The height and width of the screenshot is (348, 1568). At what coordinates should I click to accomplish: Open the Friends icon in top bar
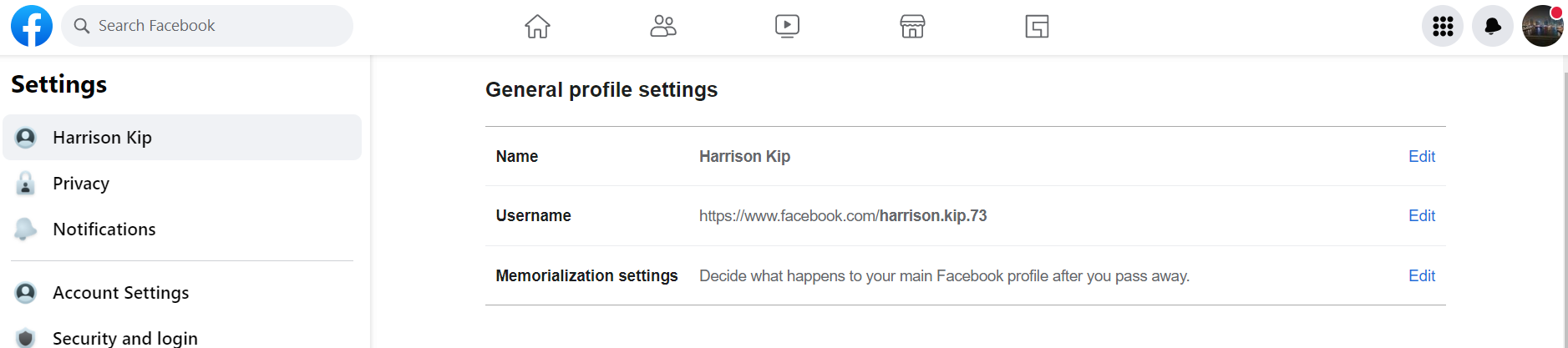pyautogui.click(x=662, y=27)
